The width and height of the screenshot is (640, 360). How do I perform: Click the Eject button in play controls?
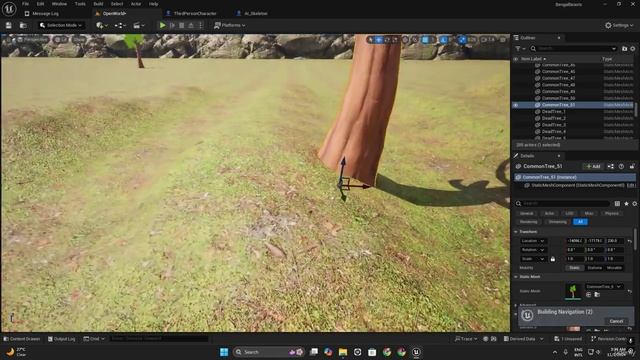click(x=191, y=25)
